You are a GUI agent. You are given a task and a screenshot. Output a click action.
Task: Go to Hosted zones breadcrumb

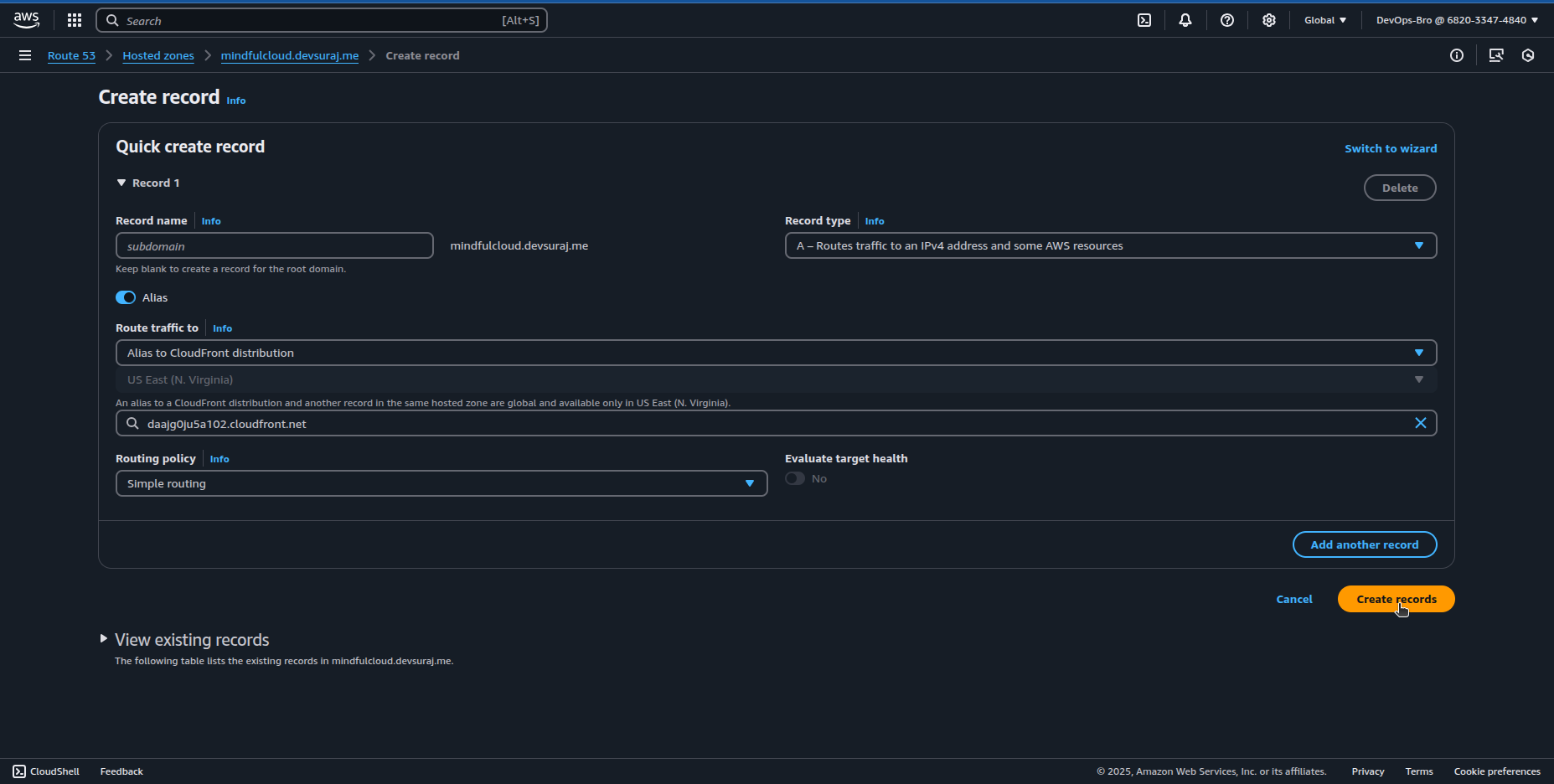(158, 55)
